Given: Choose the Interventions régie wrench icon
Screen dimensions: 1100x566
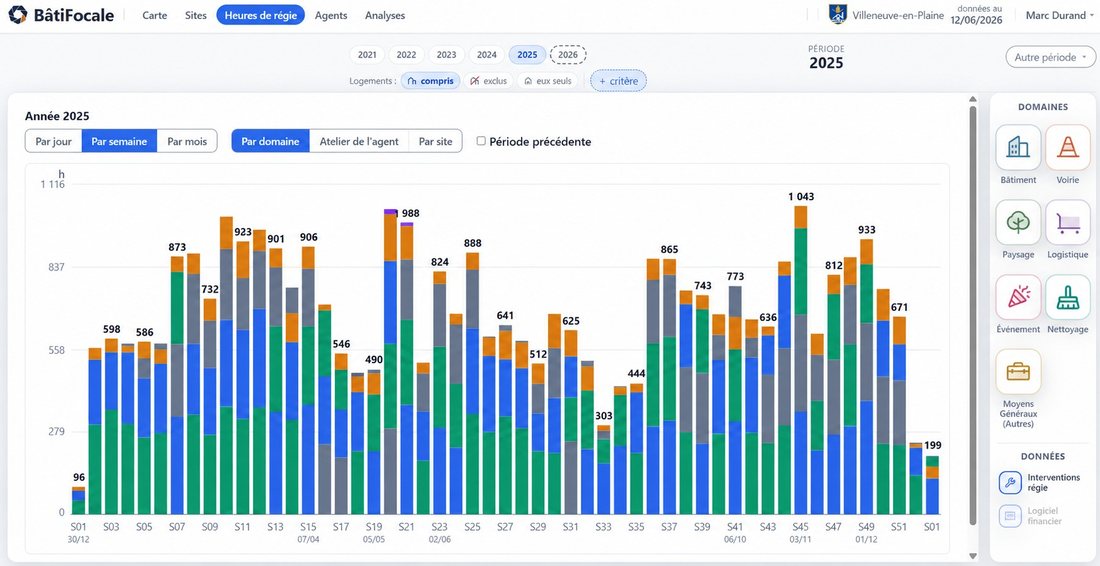Looking at the screenshot, I should click(1010, 483).
